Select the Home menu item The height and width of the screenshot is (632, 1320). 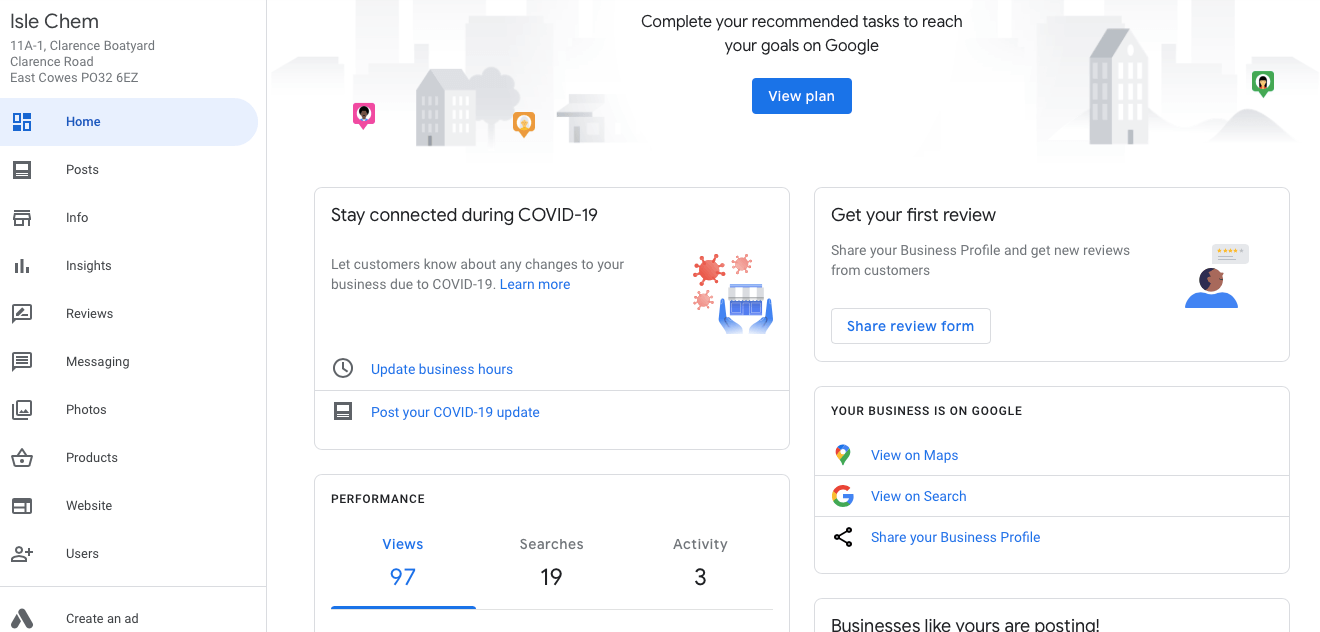coord(83,121)
